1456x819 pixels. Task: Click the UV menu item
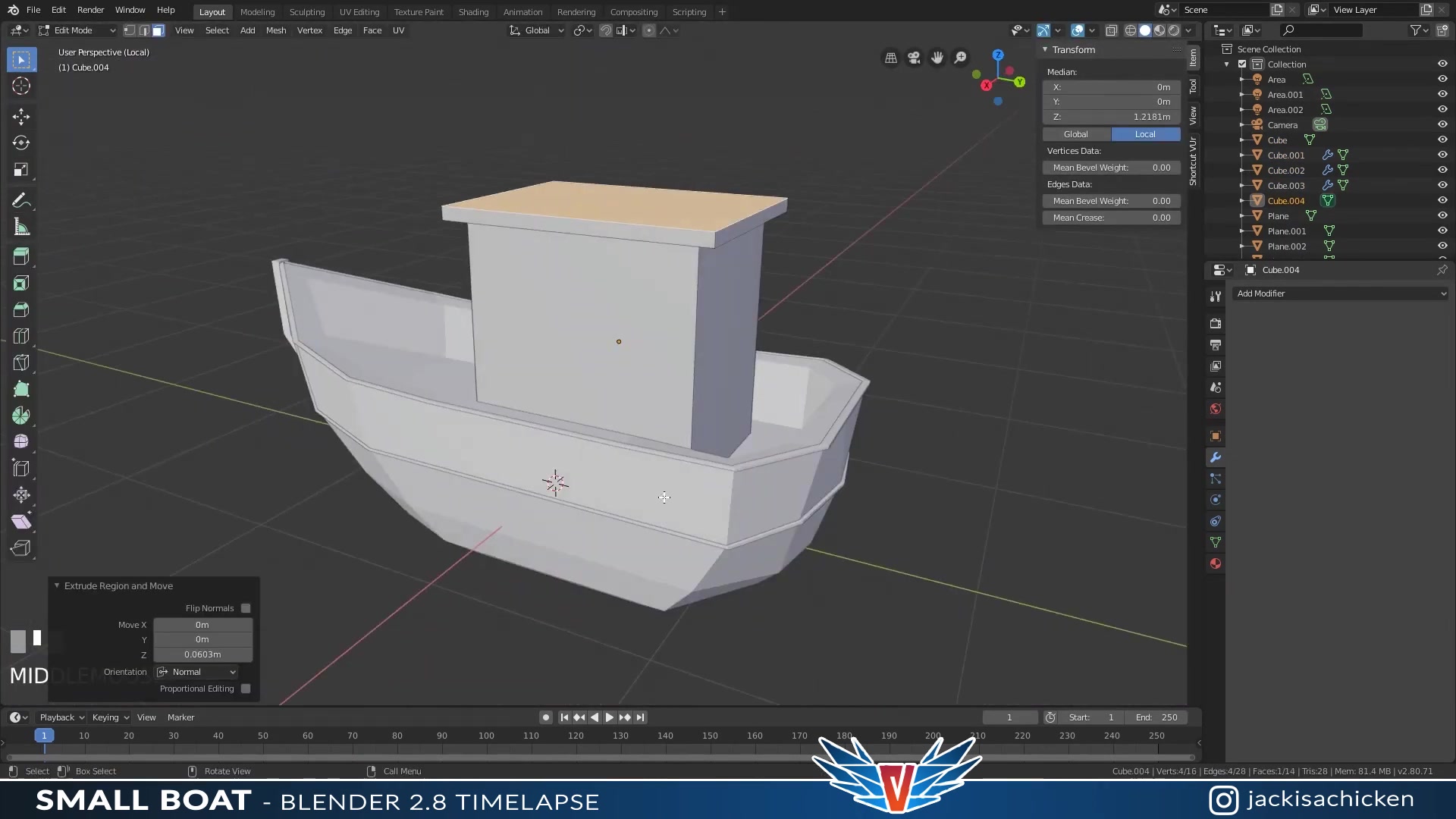[x=398, y=30]
